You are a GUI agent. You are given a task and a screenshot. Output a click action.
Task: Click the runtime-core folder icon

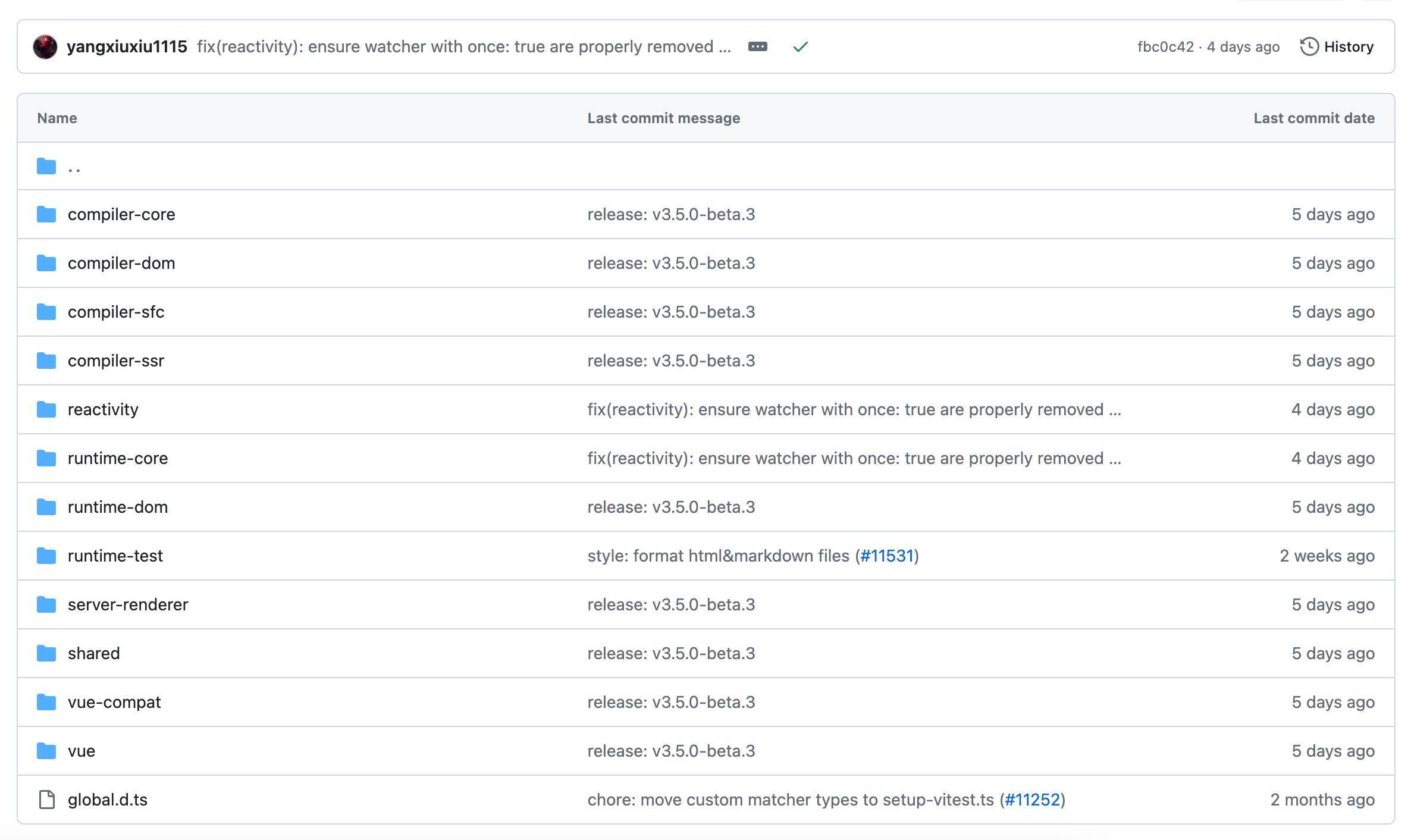46,459
